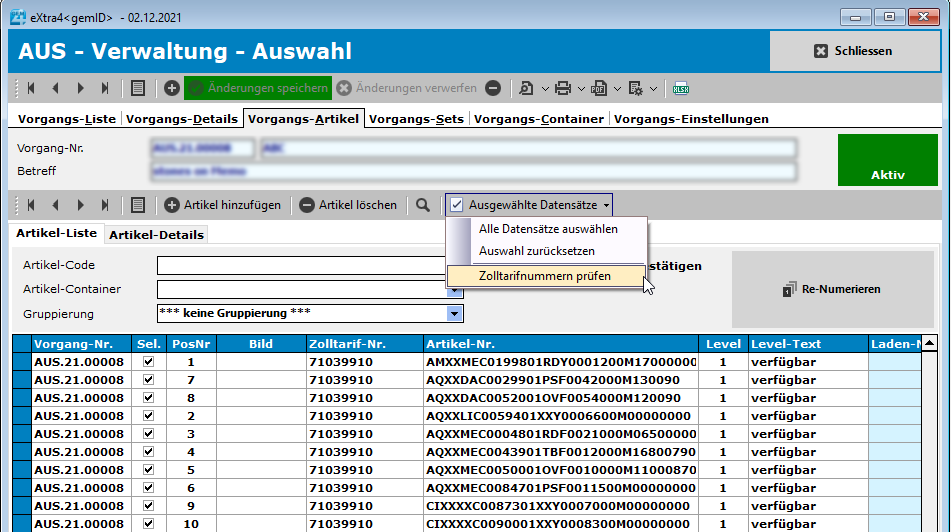The height and width of the screenshot is (532, 951).
Task: Open print preview magnifier document icon
Action: [526, 88]
